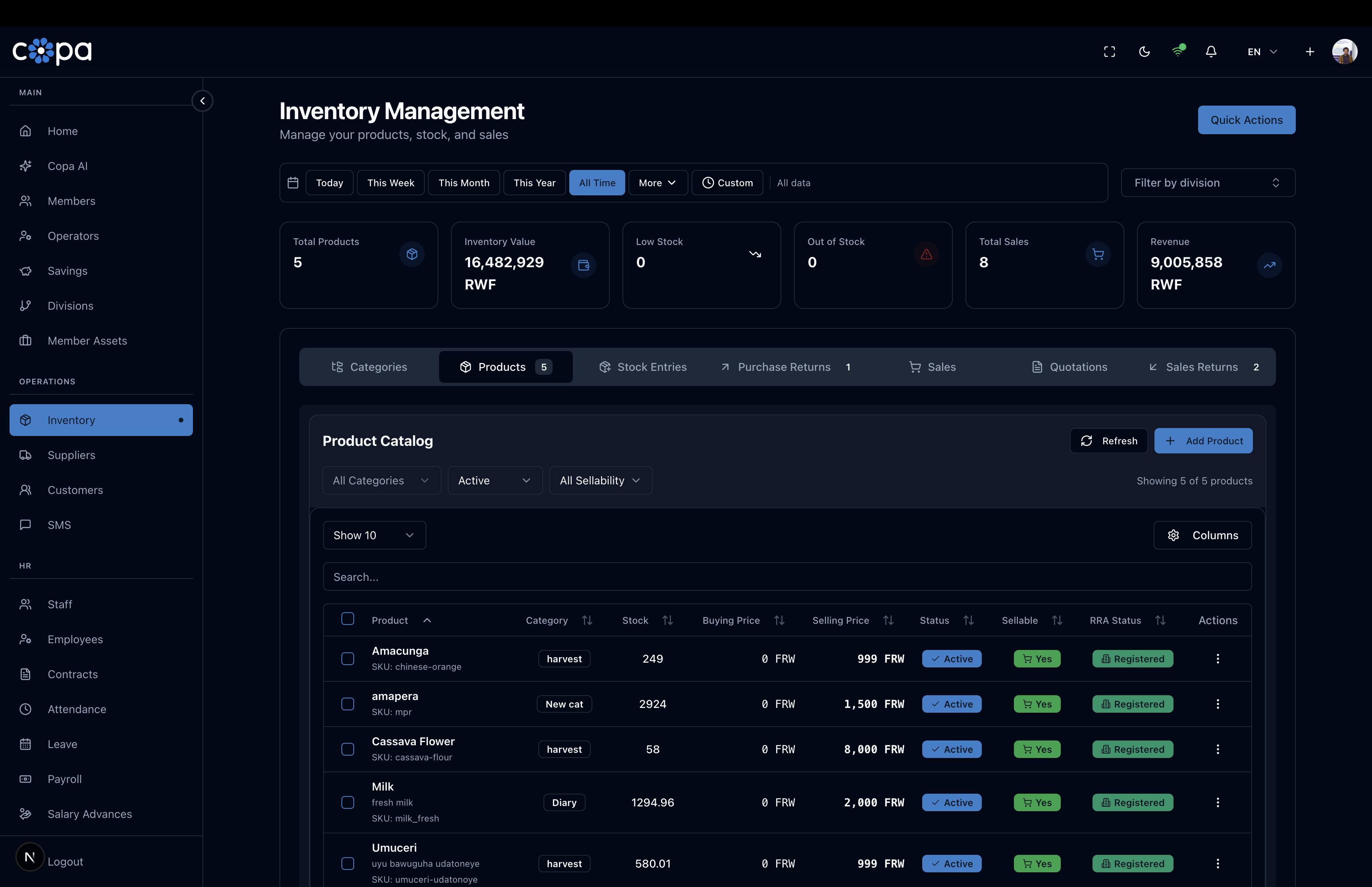Select the Today date filter

click(x=330, y=183)
